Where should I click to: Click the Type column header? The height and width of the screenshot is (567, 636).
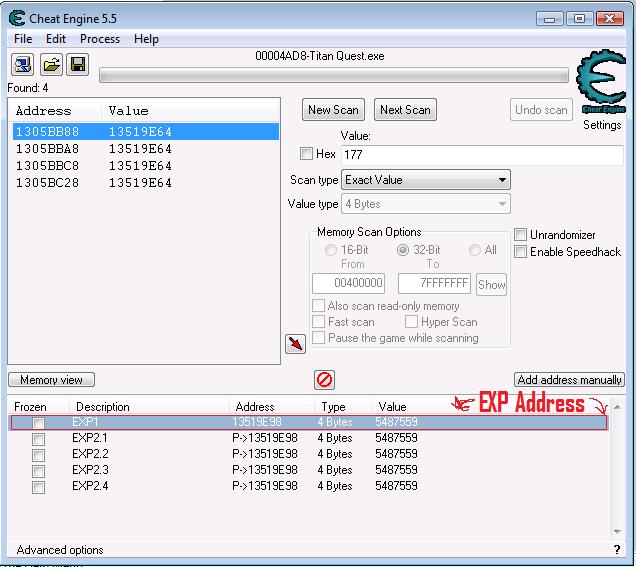coord(333,407)
